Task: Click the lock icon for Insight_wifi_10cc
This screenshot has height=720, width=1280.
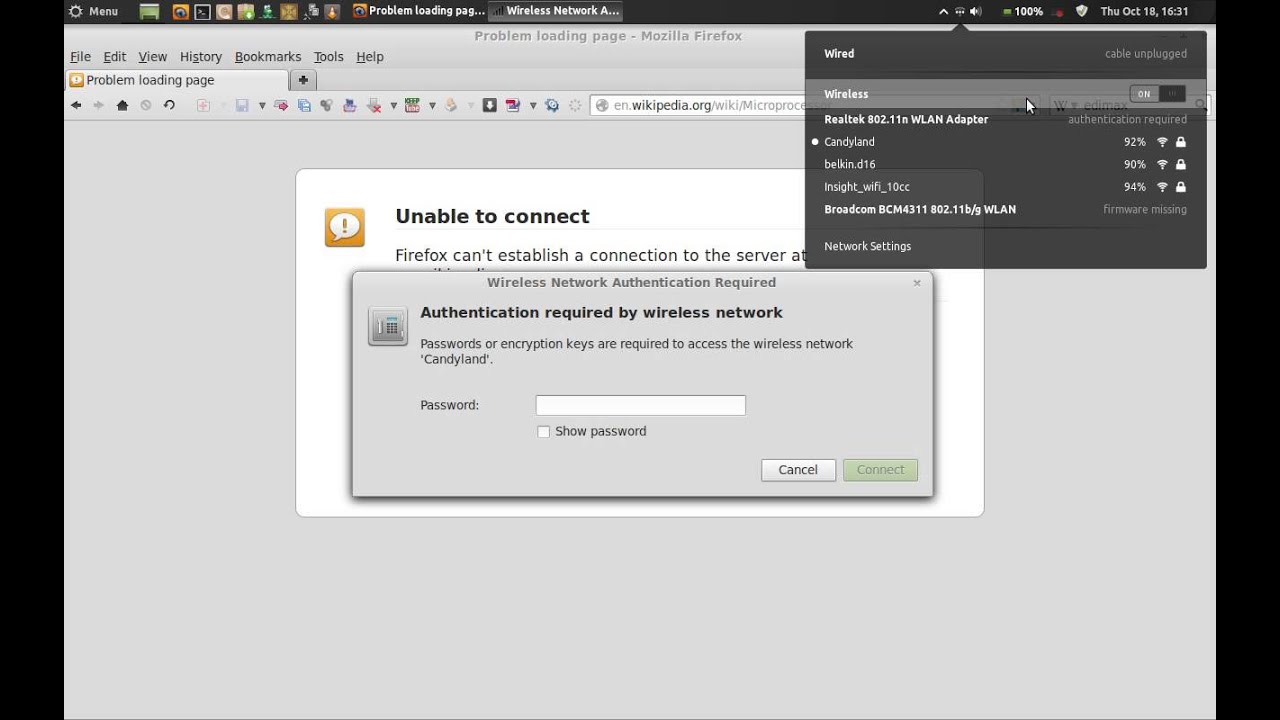Action: (1181, 187)
